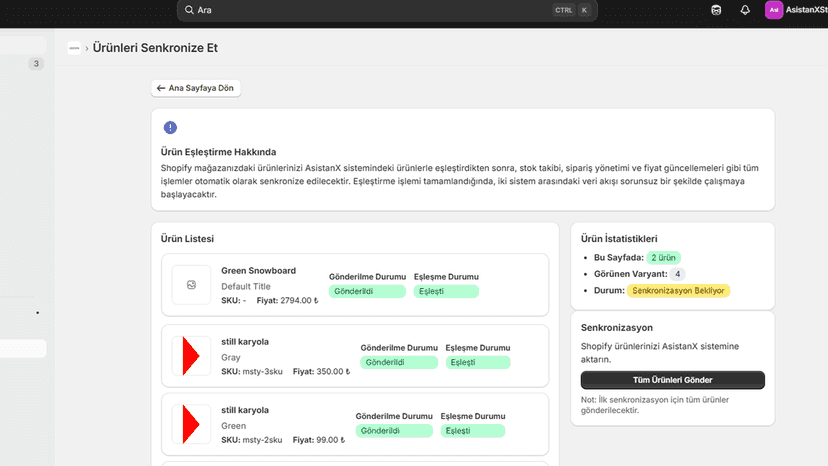Click the Green Snowboard placeholder image icon
Screen dimensions: 828x466
pos(191,285)
